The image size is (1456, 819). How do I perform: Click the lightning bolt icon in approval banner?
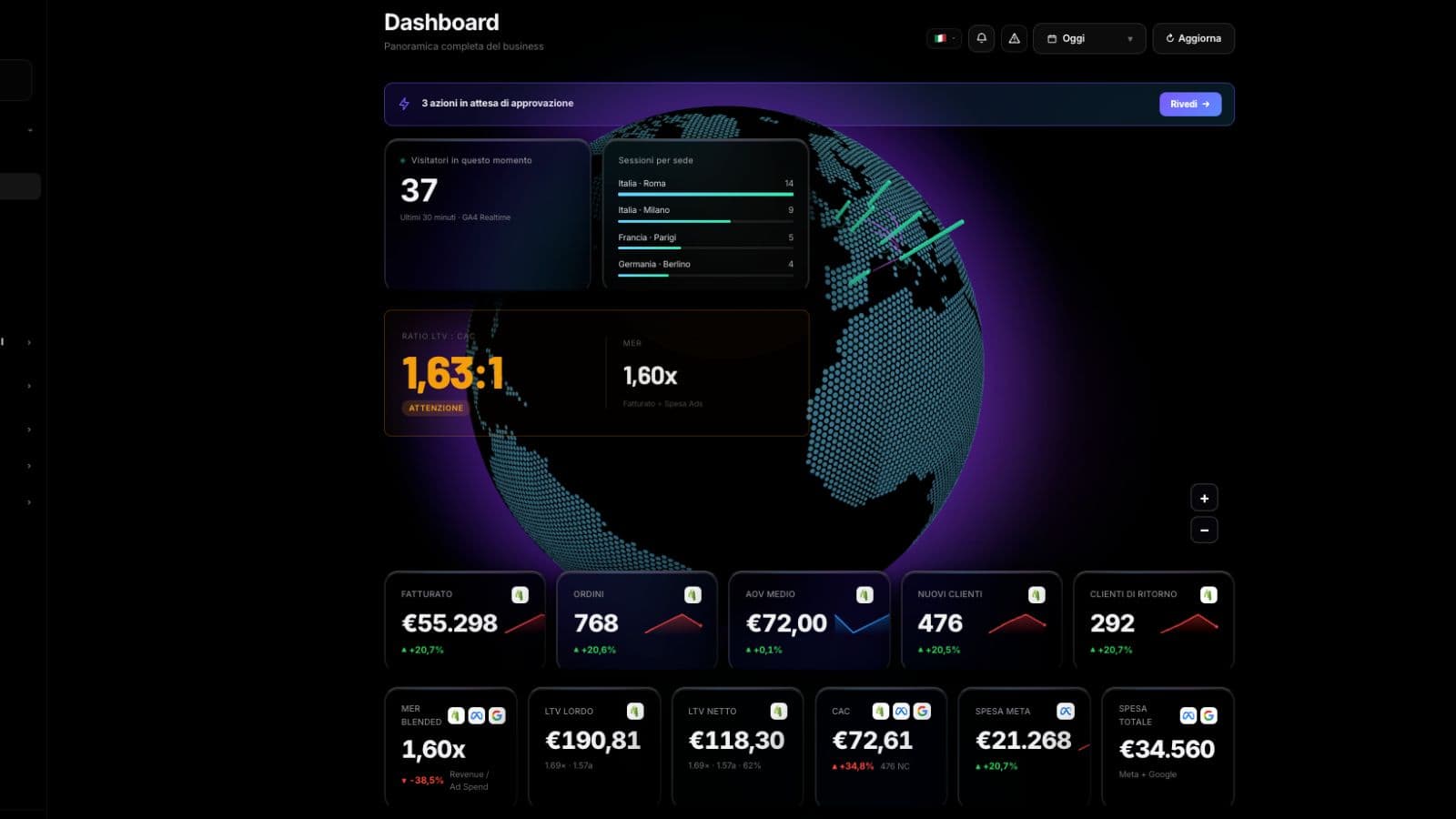click(404, 104)
